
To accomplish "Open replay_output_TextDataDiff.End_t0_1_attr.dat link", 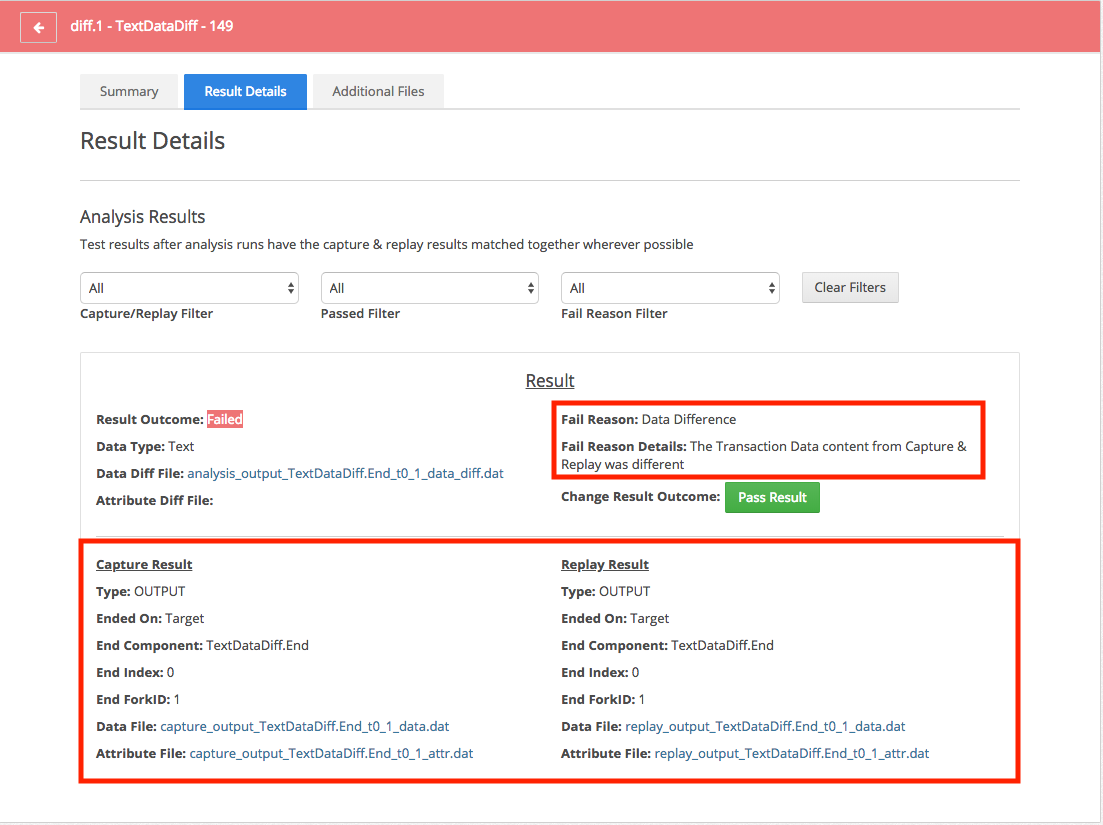I will [x=791, y=753].
